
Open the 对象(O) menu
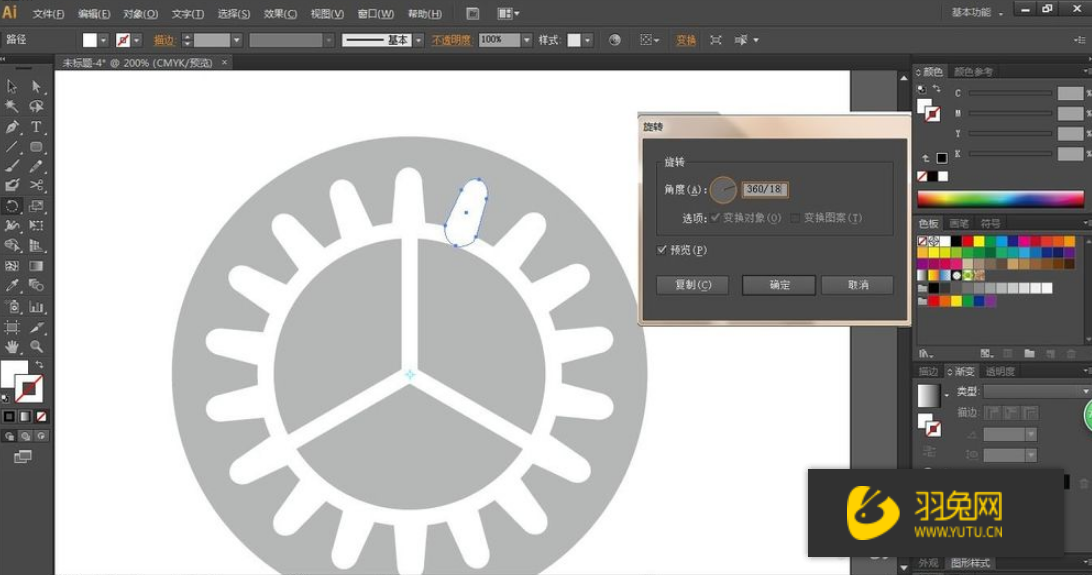140,14
